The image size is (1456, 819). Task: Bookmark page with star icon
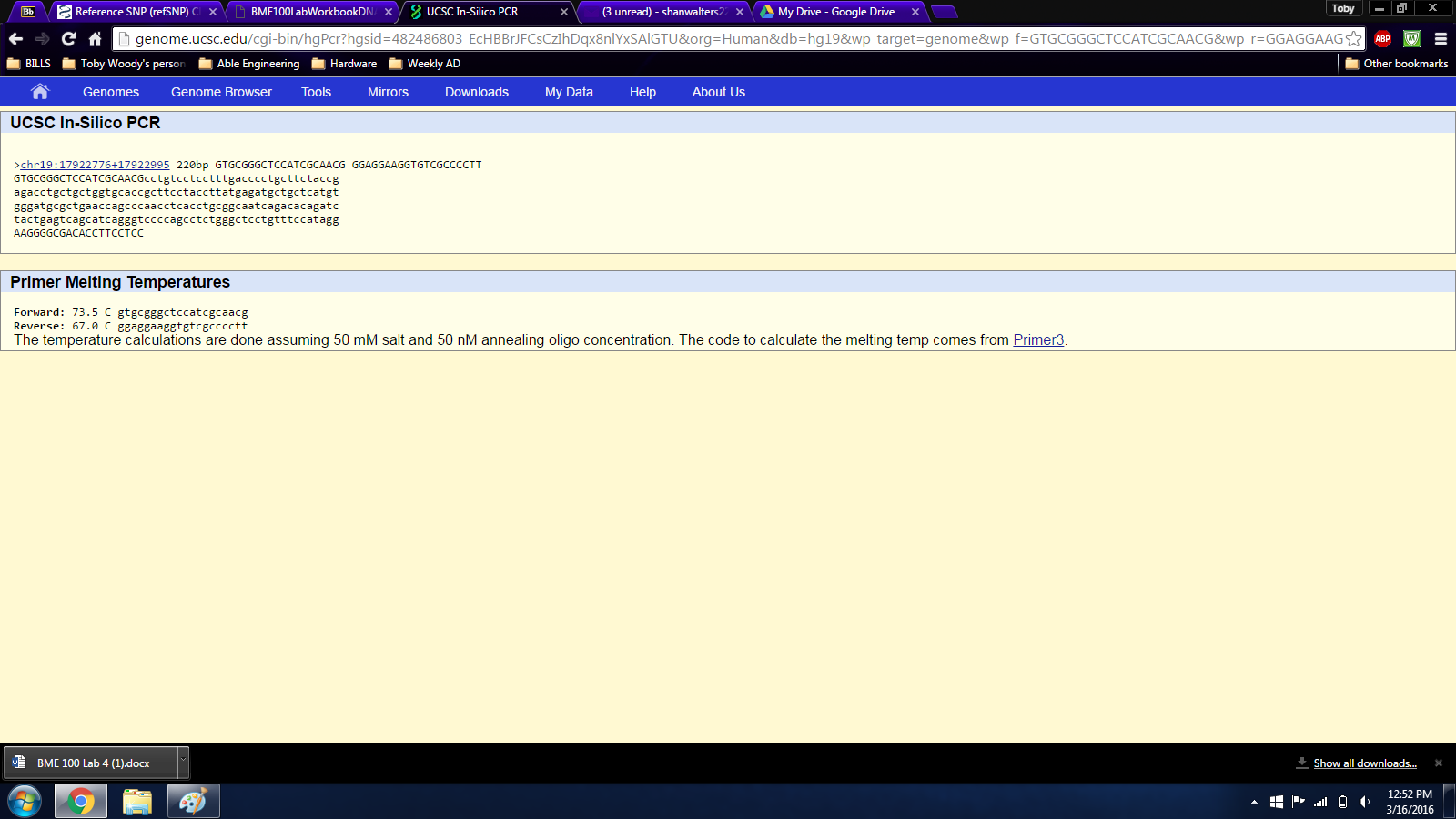(1353, 39)
